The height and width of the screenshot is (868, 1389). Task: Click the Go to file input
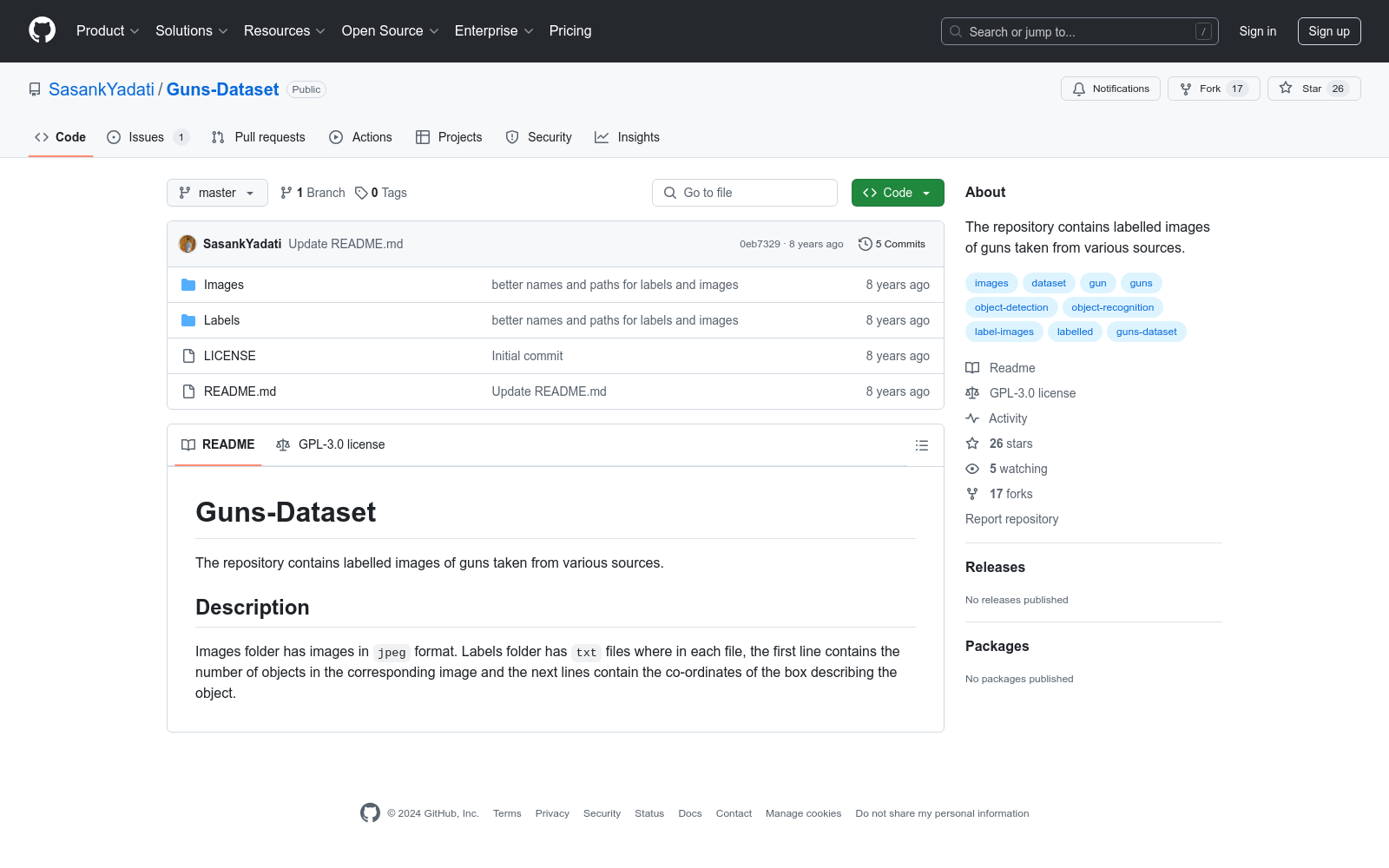coord(745,193)
